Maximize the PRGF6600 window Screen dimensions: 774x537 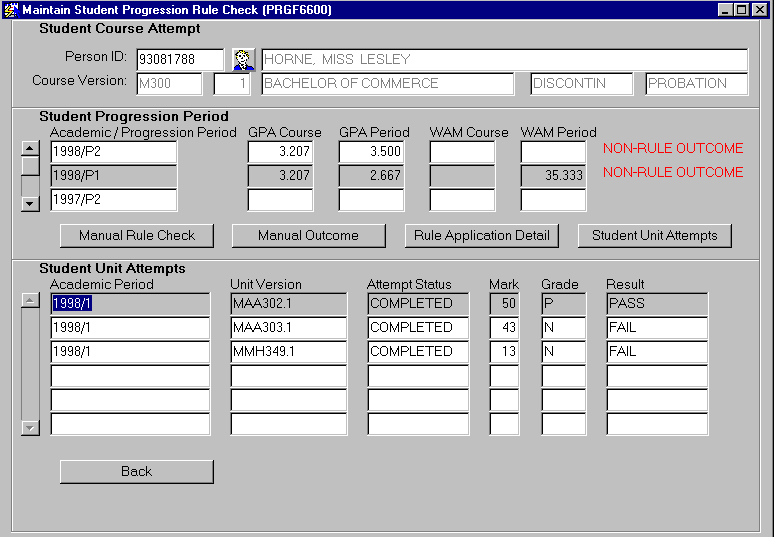[x=741, y=9]
